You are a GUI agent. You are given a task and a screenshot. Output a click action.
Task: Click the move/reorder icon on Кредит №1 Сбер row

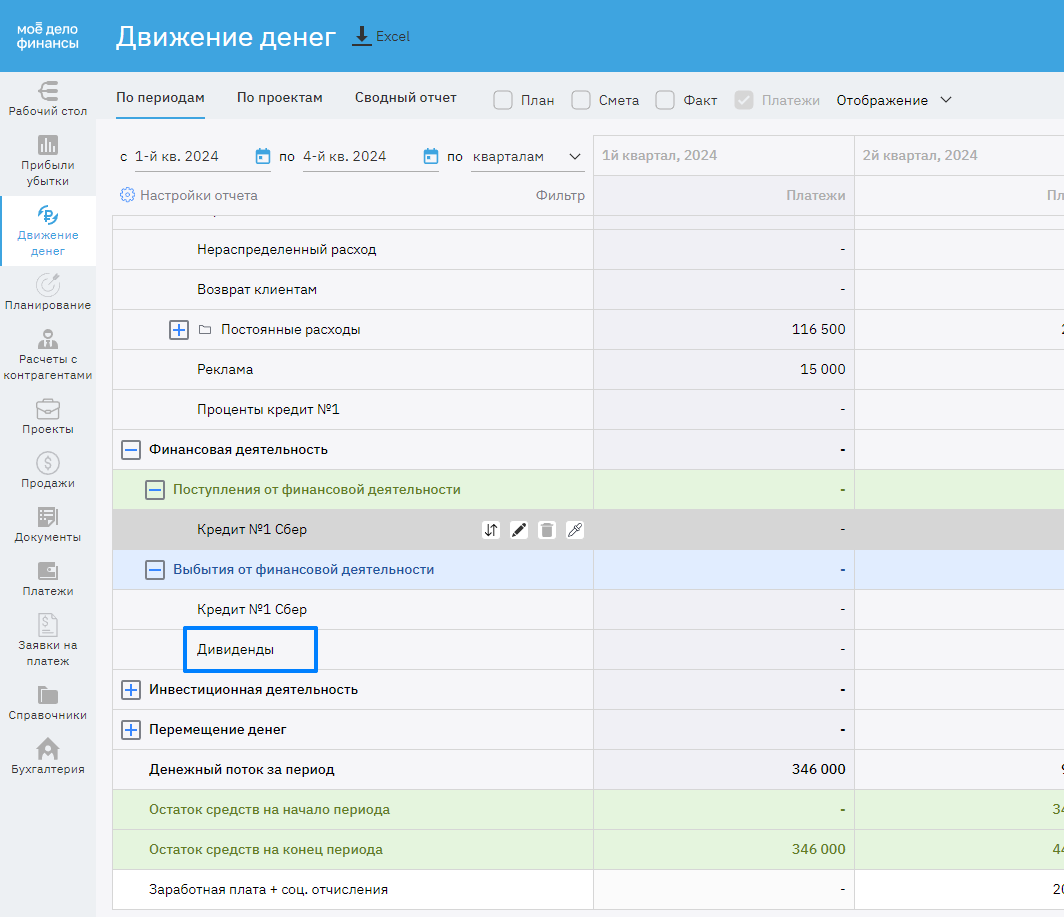(491, 530)
